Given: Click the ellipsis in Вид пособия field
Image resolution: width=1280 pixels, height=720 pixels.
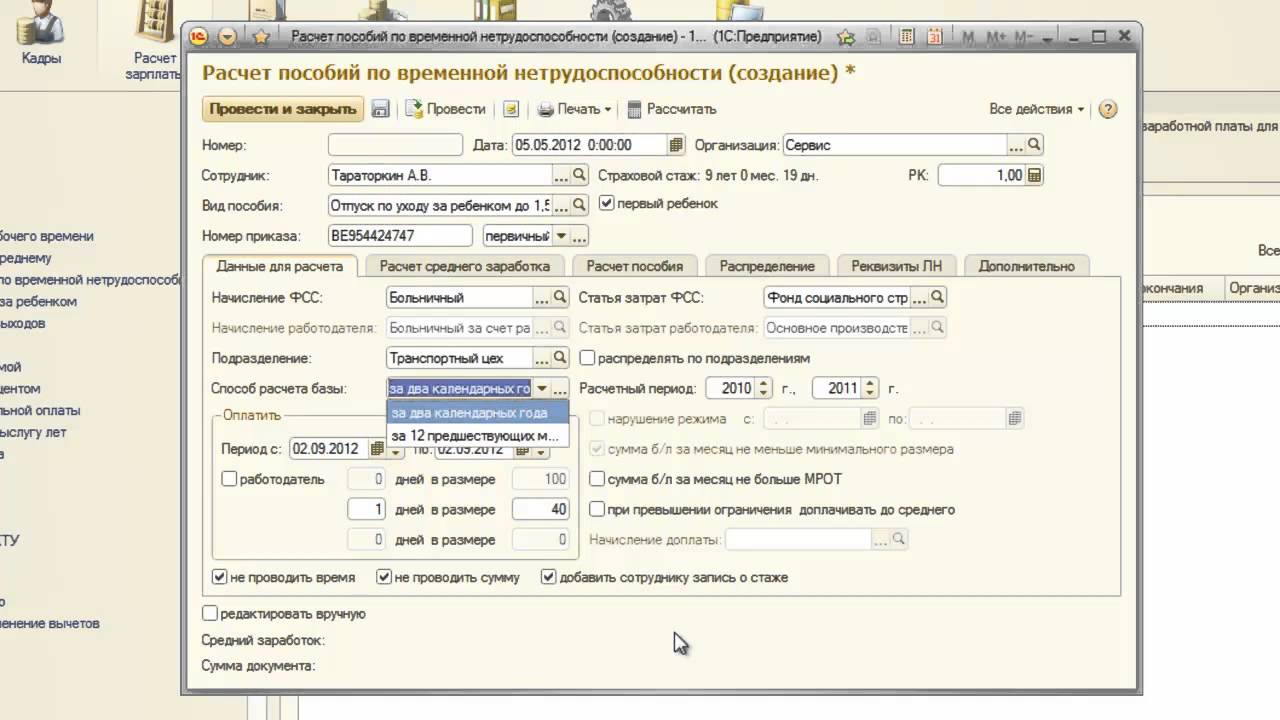Looking at the screenshot, I should pos(560,205).
